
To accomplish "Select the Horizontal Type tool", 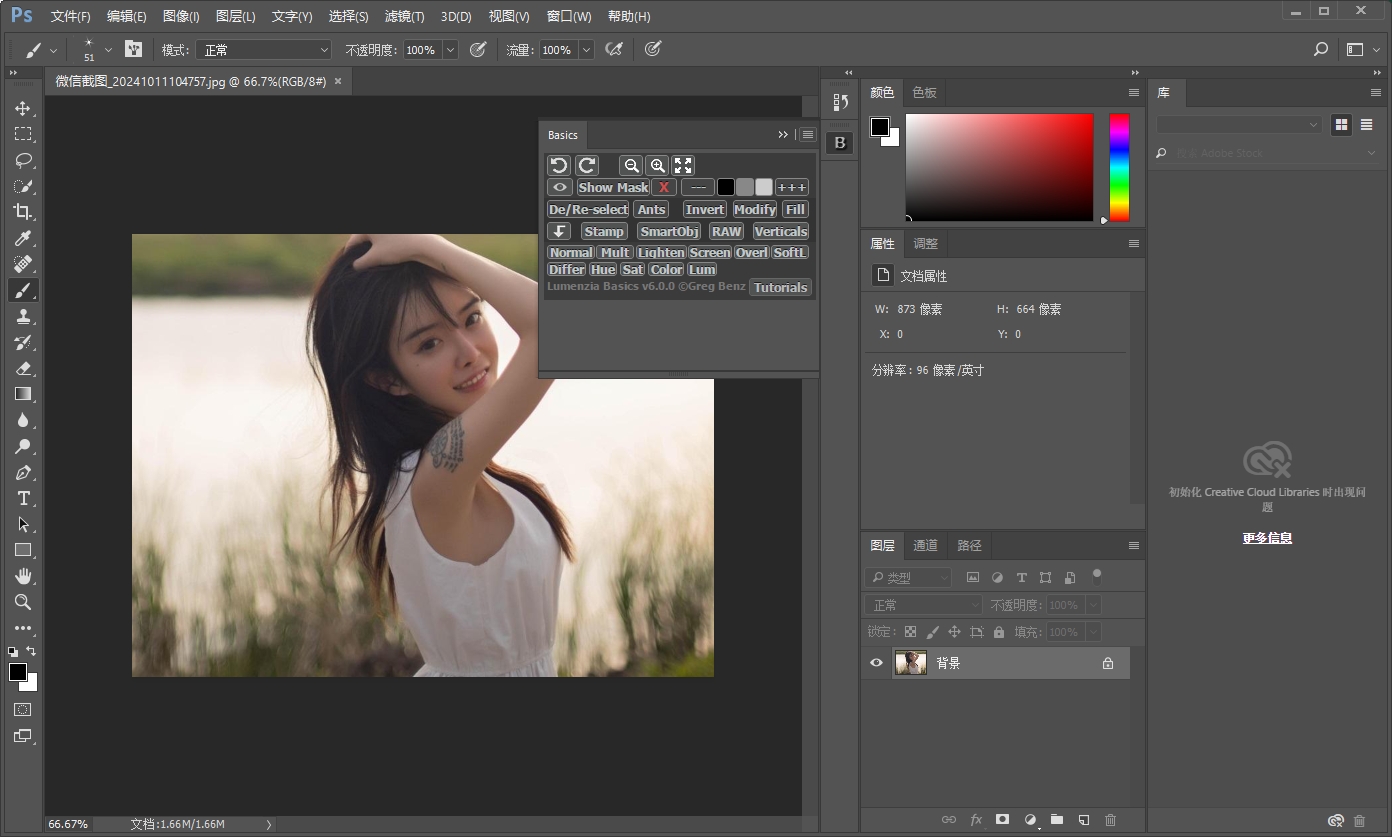I will (22, 498).
